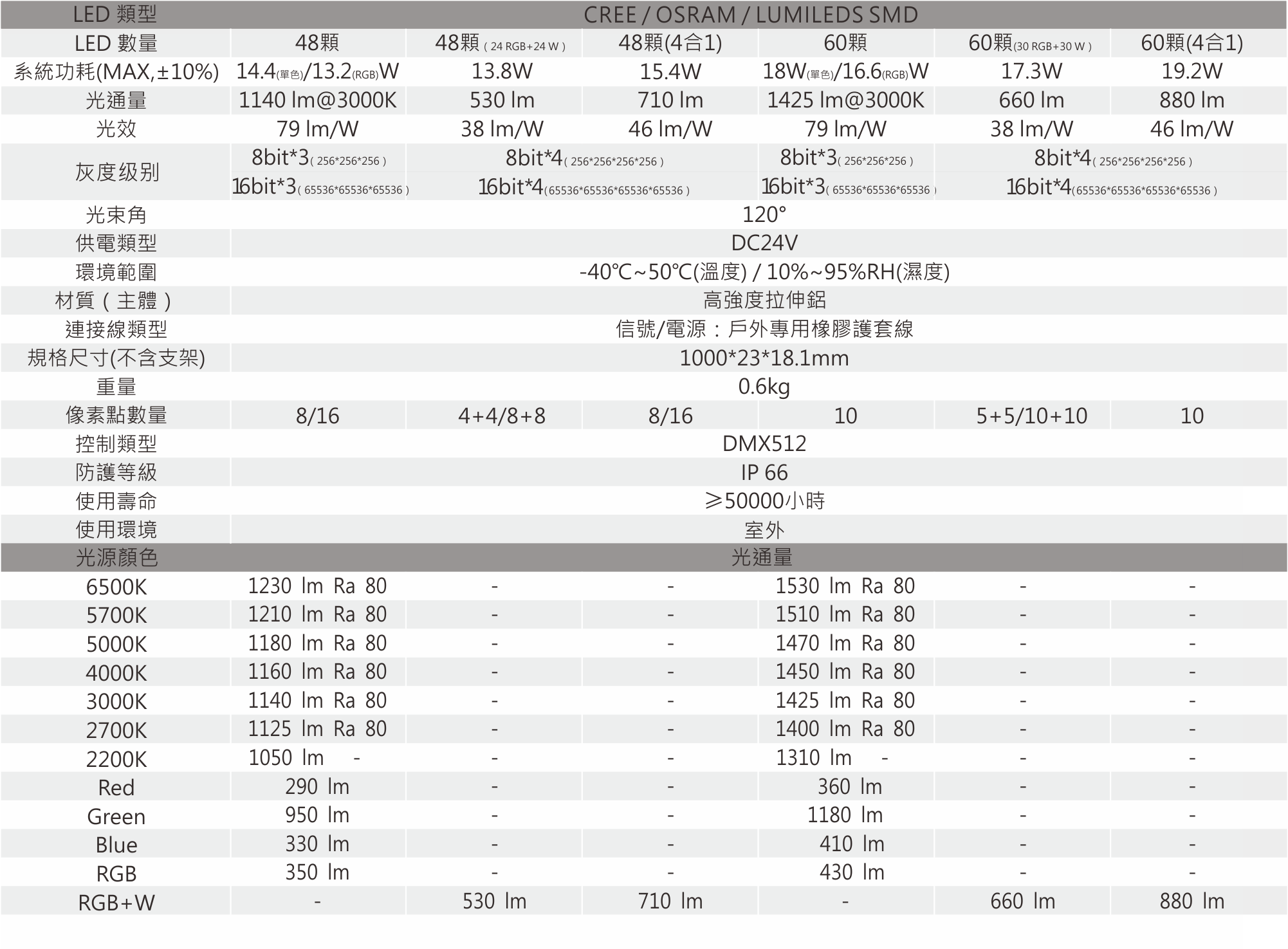Screen dimensions: 1288x949
Task: Click the 120° beam angle value
Action: pyautogui.click(x=764, y=214)
